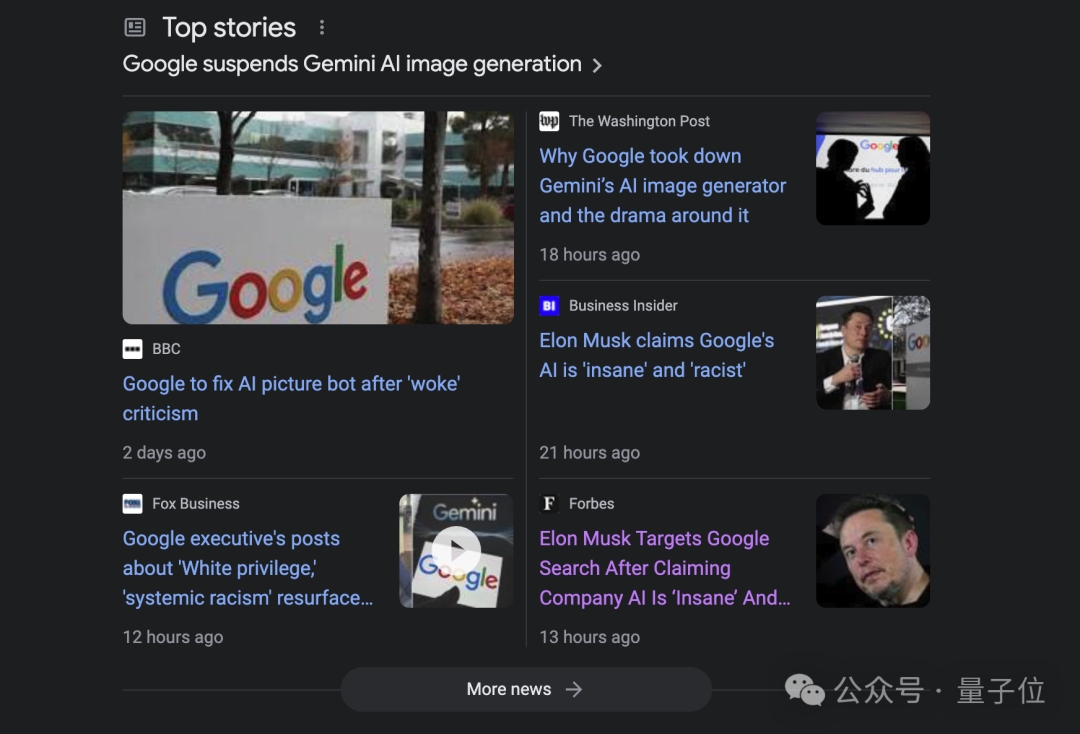Open 'Google to fix AI picture bot' BBC article
Image resolution: width=1080 pixels, height=734 pixels.
pyautogui.click(x=291, y=398)
